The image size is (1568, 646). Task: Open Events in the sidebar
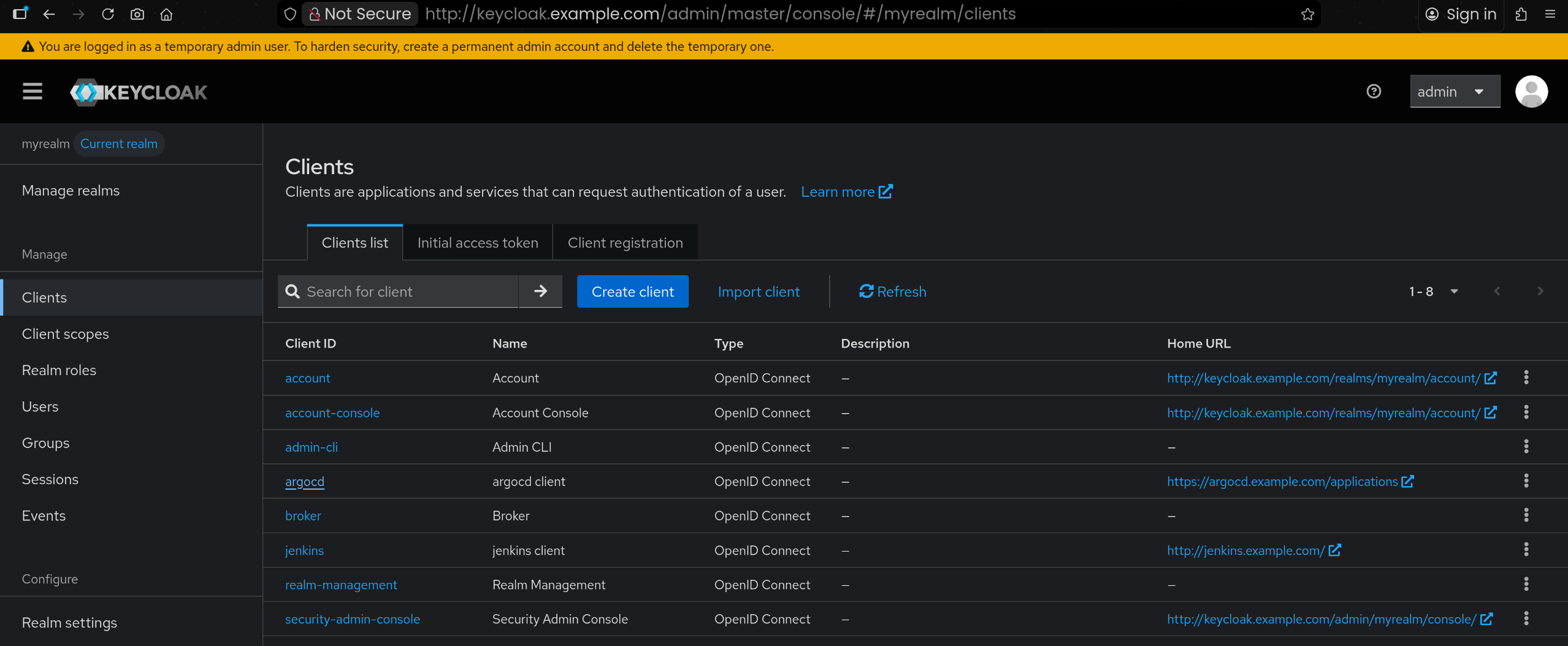click(x=131, y=515)
